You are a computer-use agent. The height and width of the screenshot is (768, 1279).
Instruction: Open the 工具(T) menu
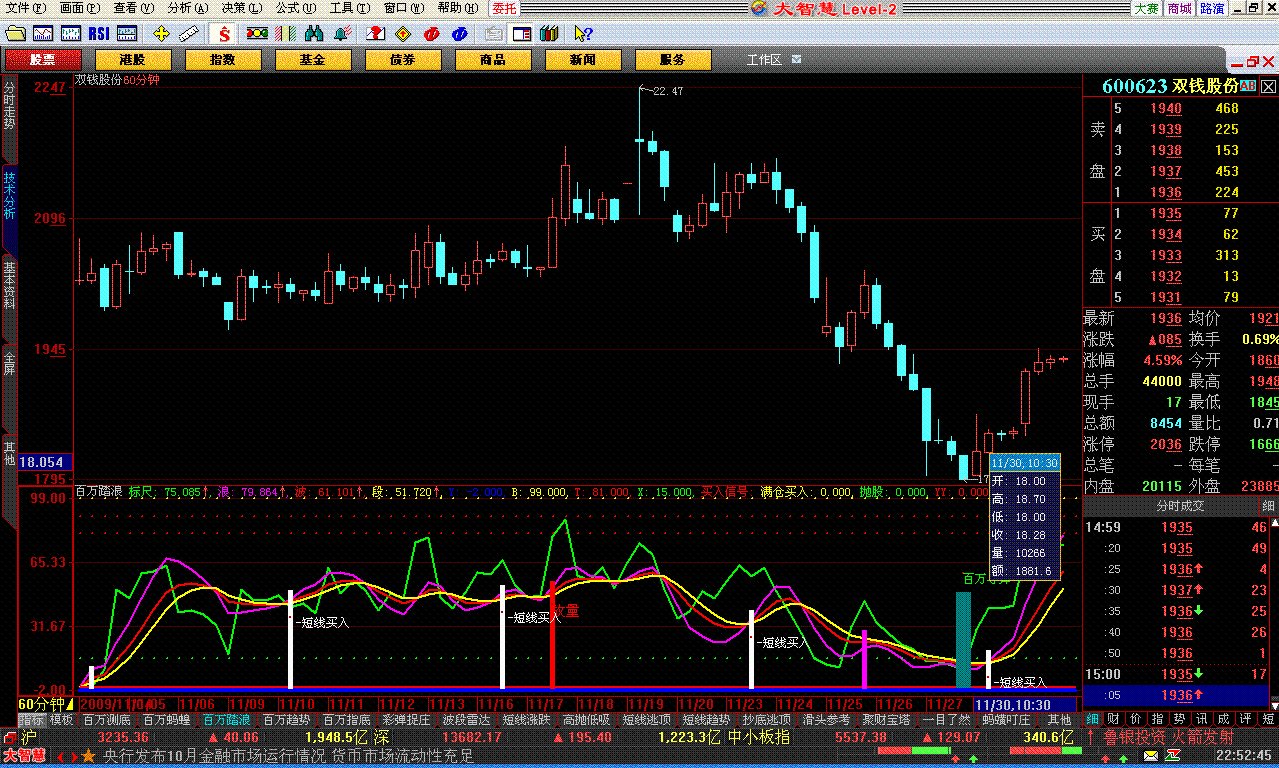350,8
